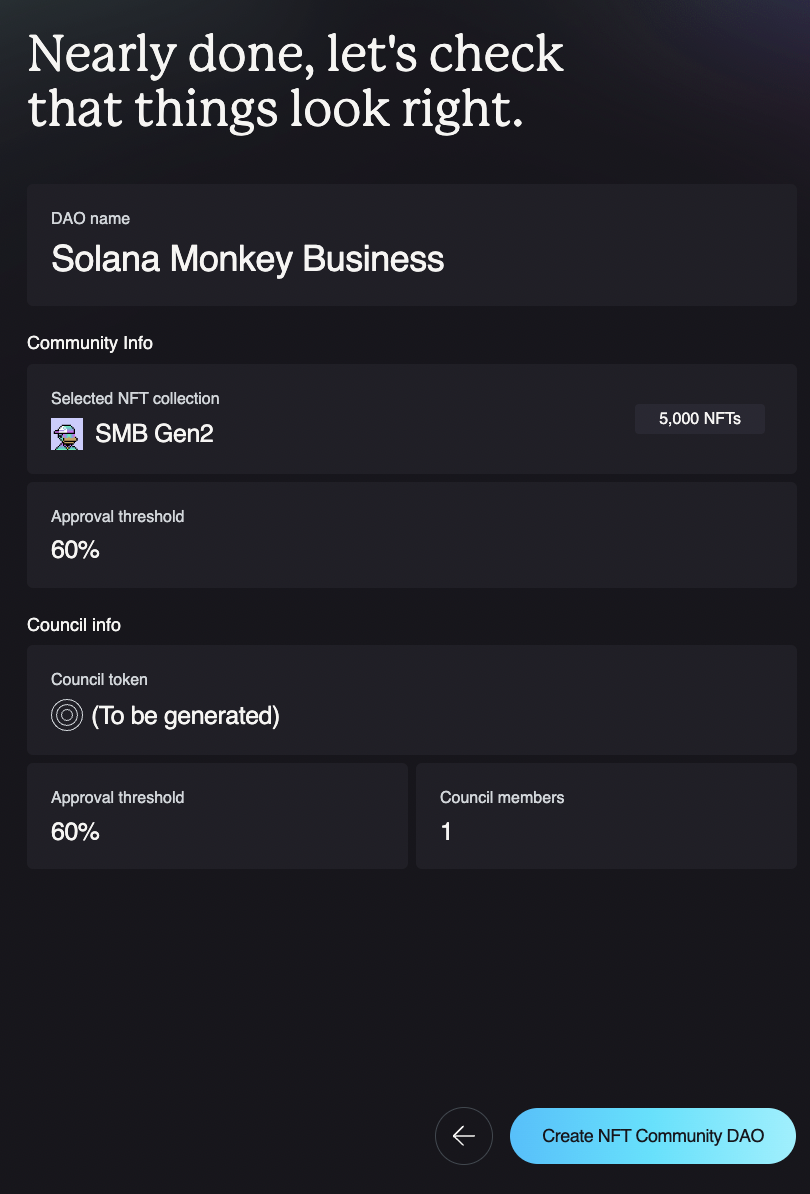
Task: Click the Council members count value 1
Action: (446, 831)
